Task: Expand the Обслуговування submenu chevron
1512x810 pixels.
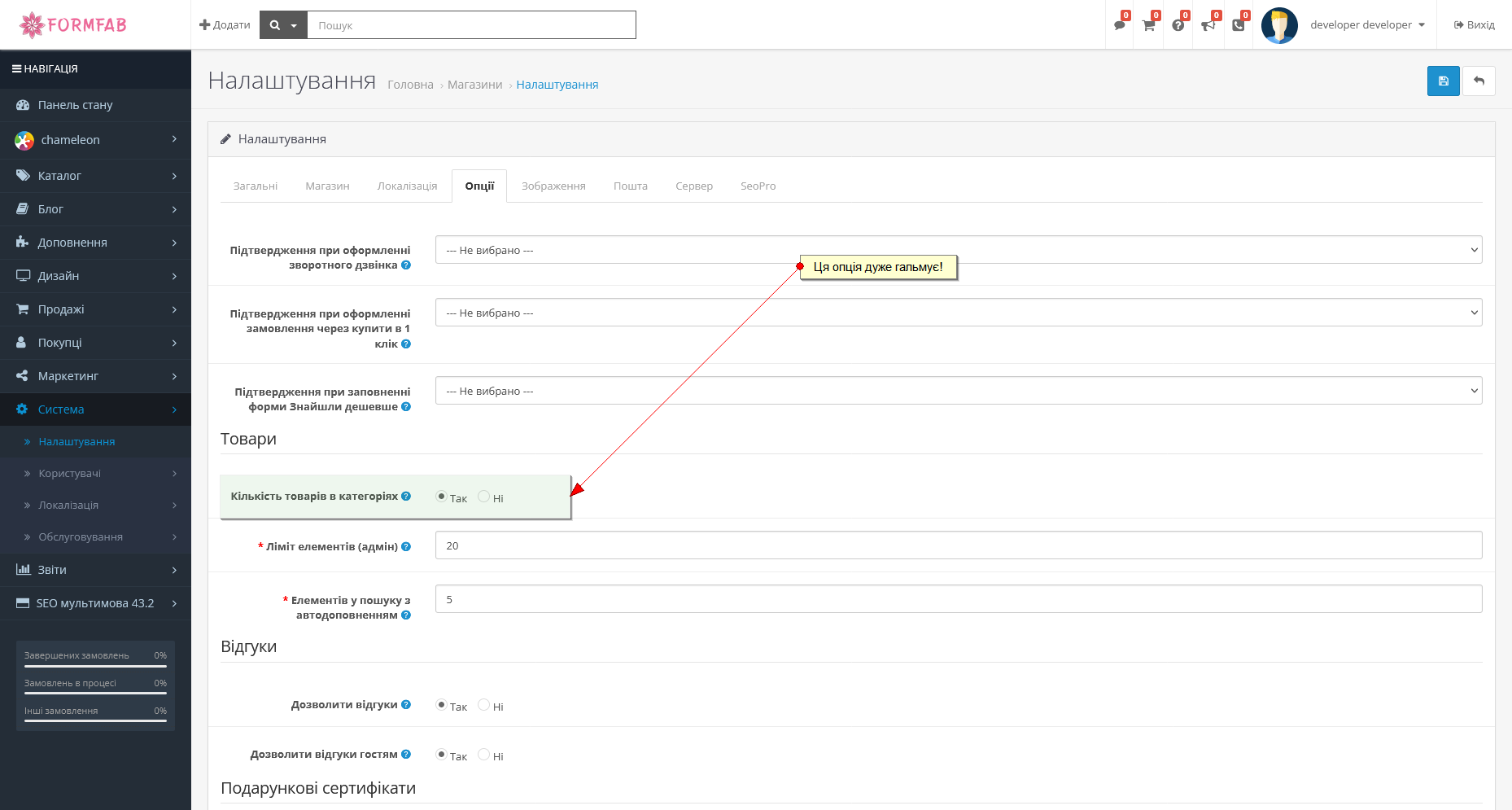Action: [174, 537]
